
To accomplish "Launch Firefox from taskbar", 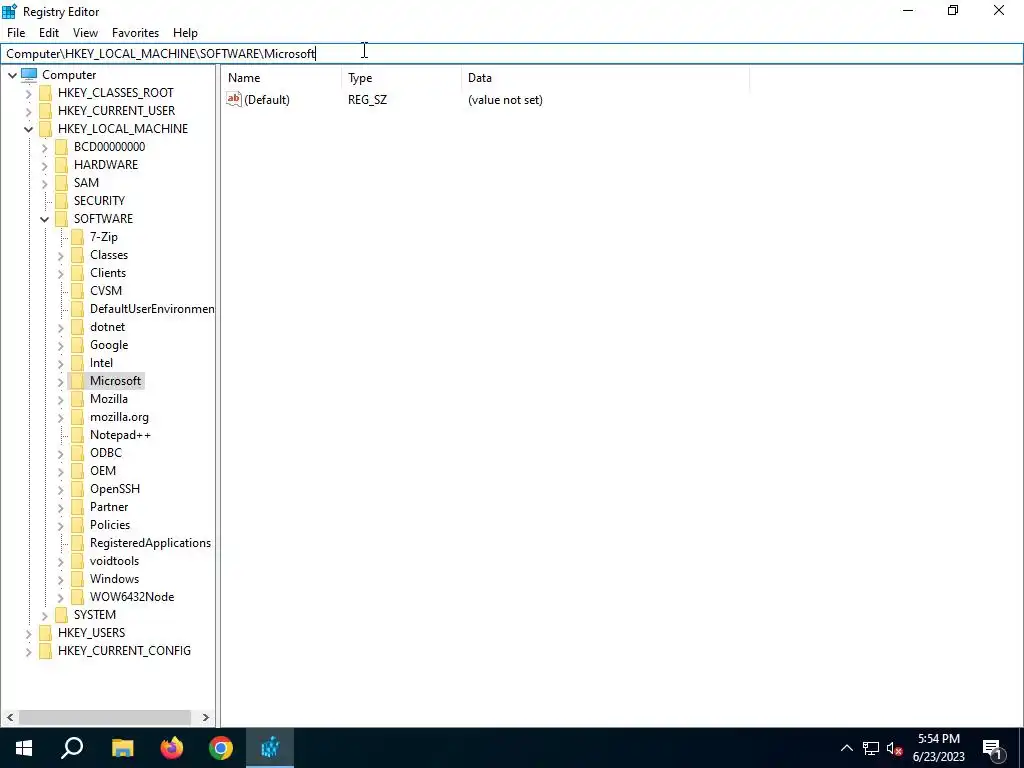I will coord(172,748).
